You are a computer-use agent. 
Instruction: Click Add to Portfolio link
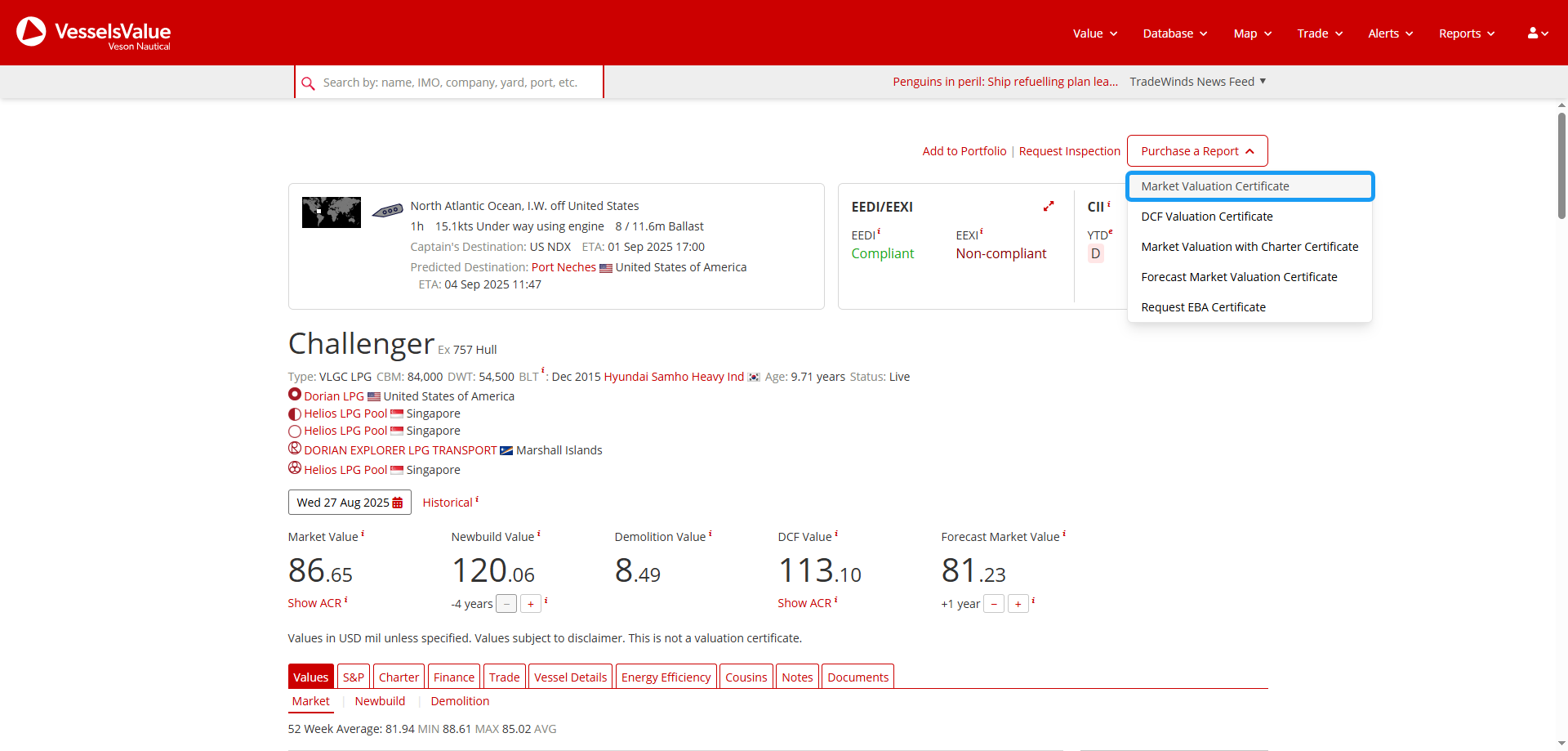[964, 151]
